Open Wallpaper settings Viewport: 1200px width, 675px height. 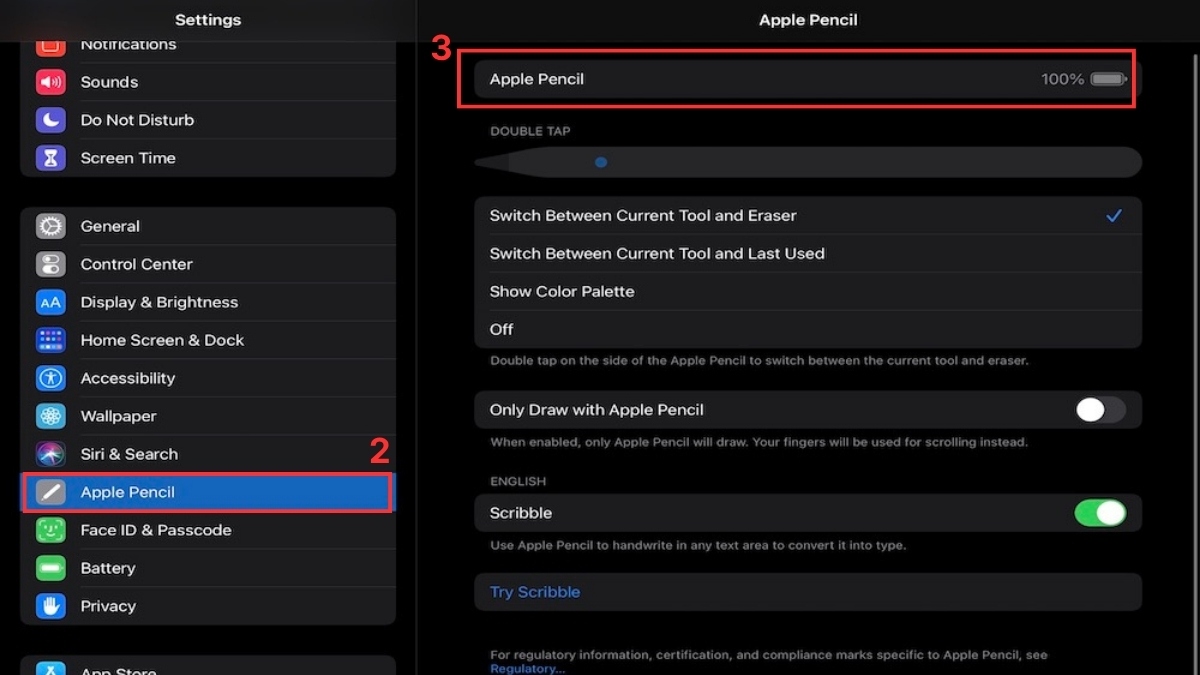pyautogui.click(x=208, y=416)
